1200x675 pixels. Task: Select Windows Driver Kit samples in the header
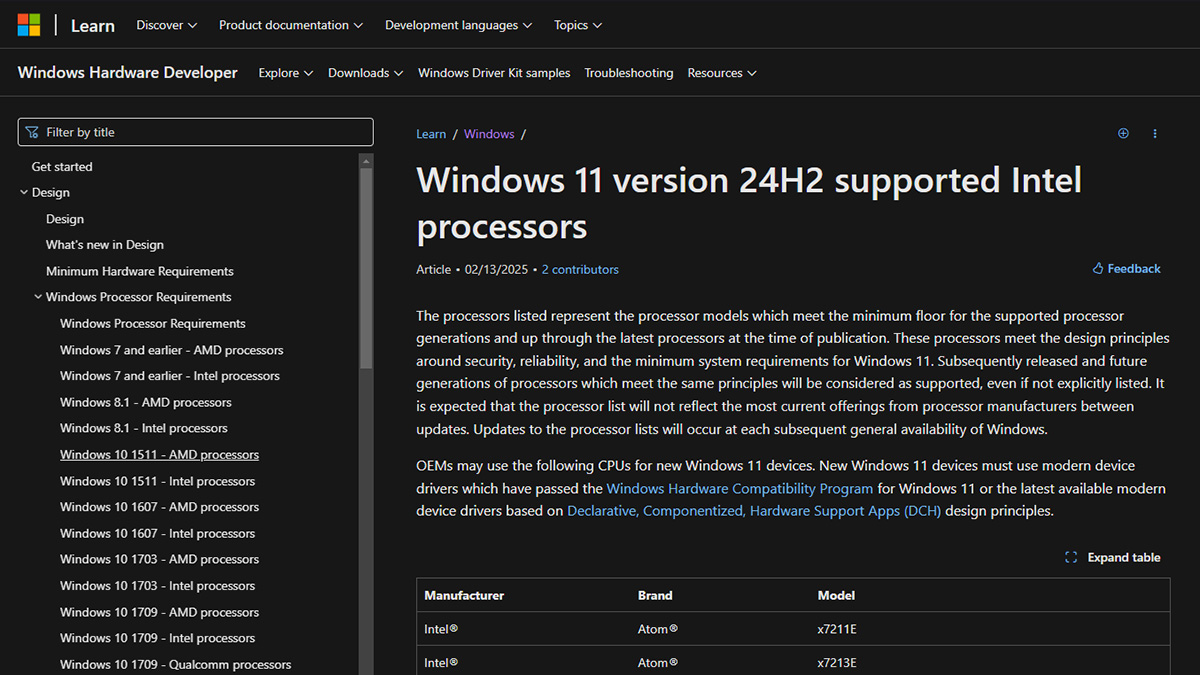[x=494, y=72]
